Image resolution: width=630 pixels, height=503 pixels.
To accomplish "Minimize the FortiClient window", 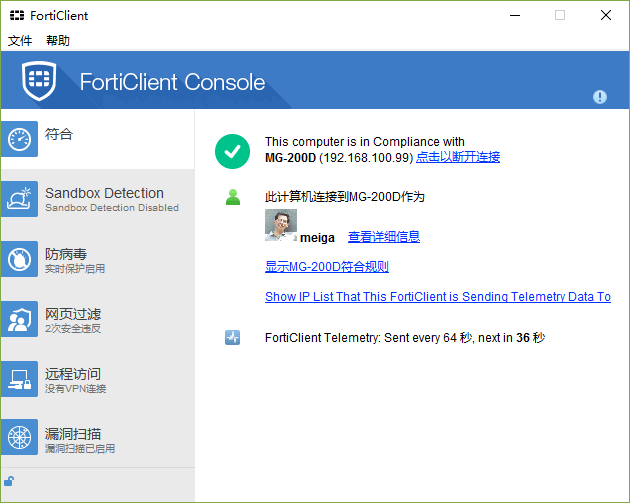I will coord(515,15).
